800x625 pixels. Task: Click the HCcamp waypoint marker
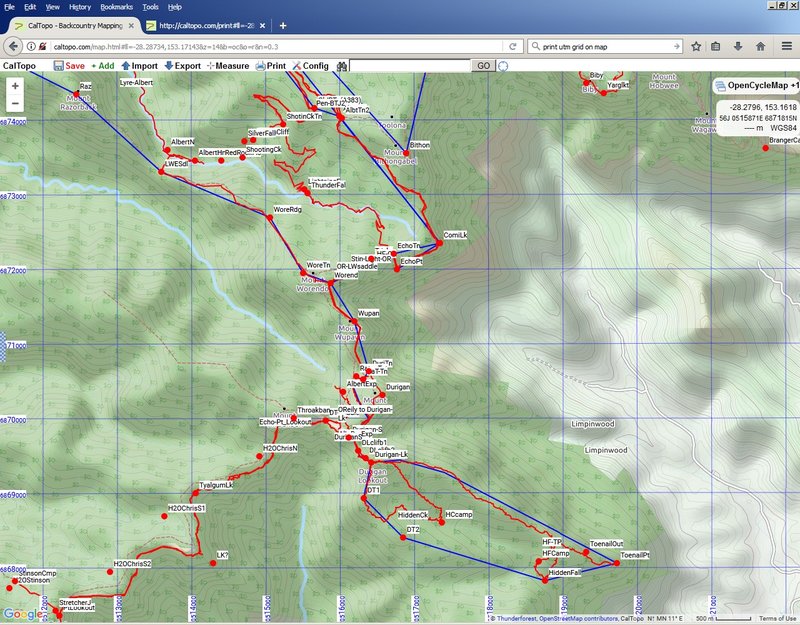click(441, 522)
